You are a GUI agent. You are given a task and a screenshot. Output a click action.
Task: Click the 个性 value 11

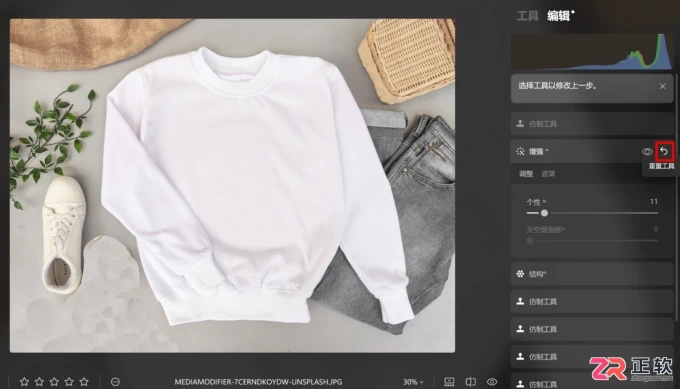pos(654,202)
